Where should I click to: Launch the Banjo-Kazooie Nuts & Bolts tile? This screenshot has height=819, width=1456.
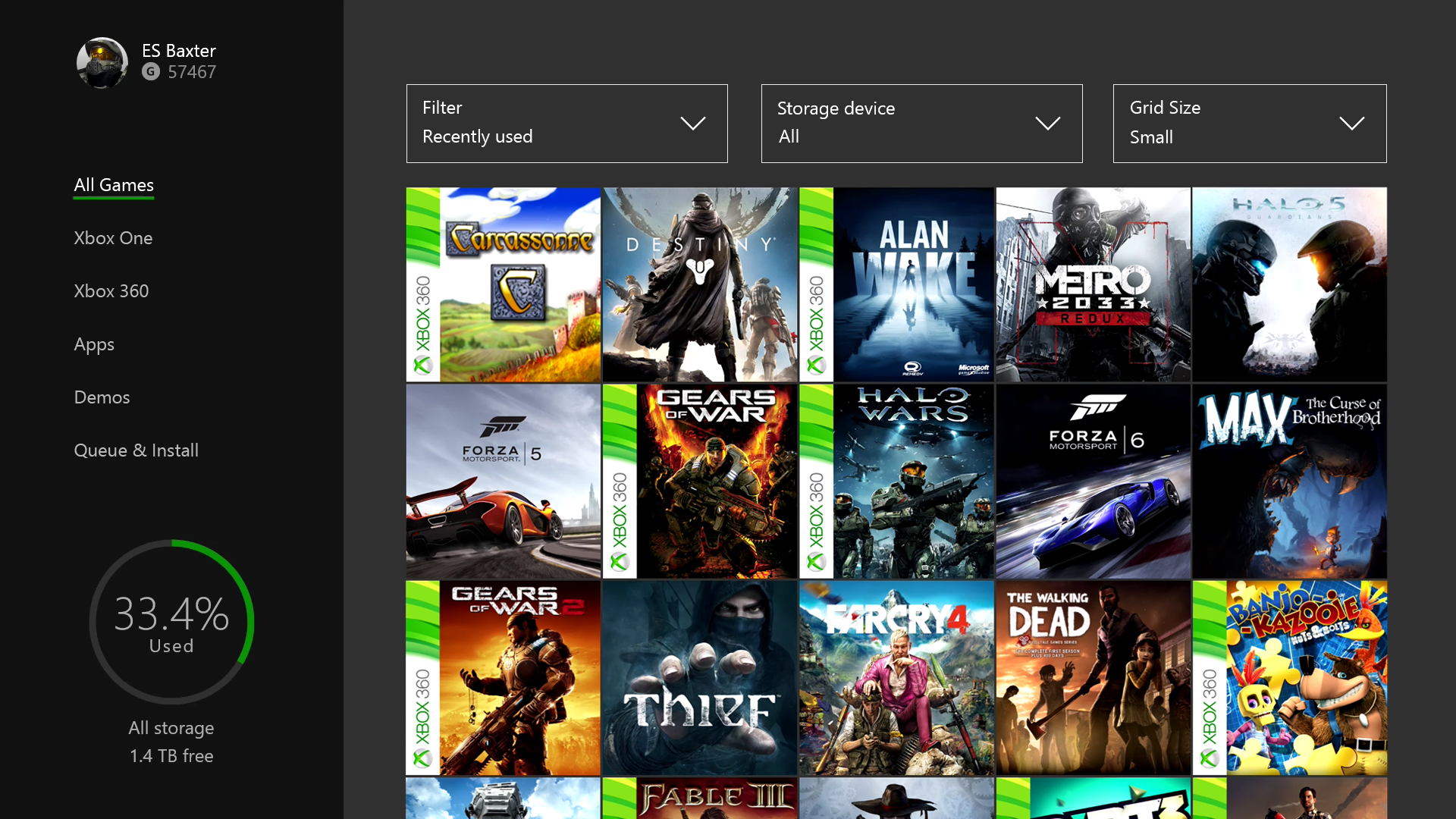1290,678
